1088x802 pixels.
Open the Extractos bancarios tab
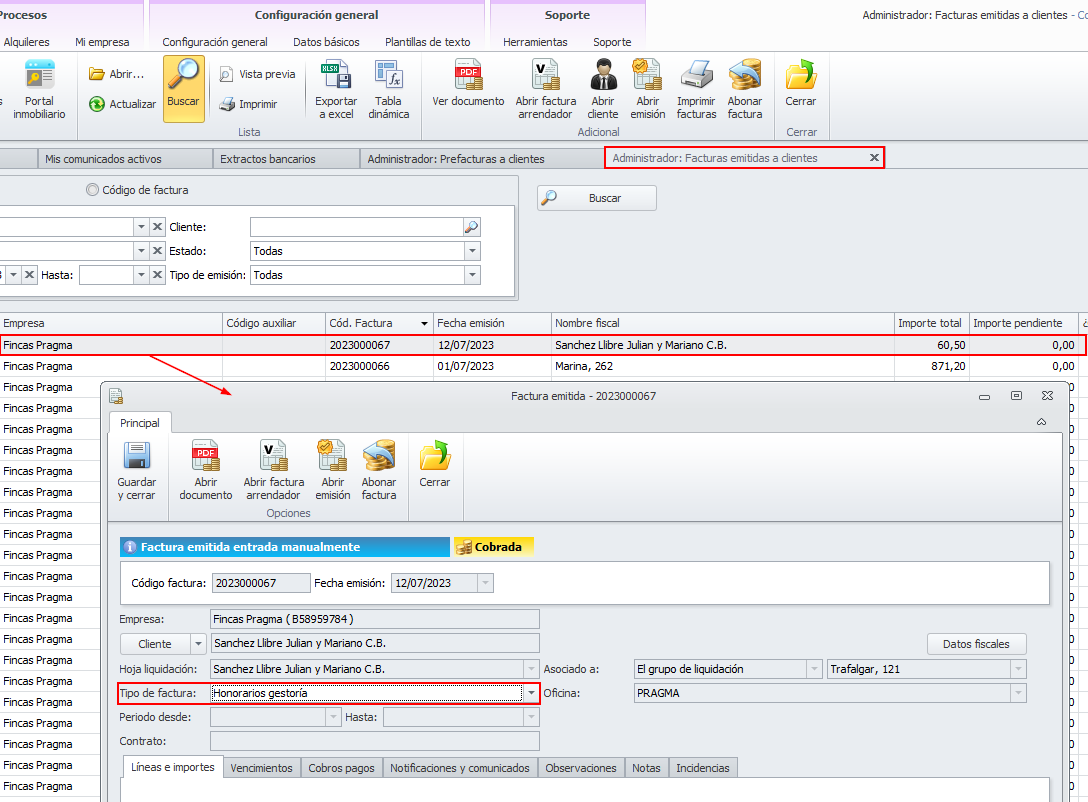click(x=268, y=159)
